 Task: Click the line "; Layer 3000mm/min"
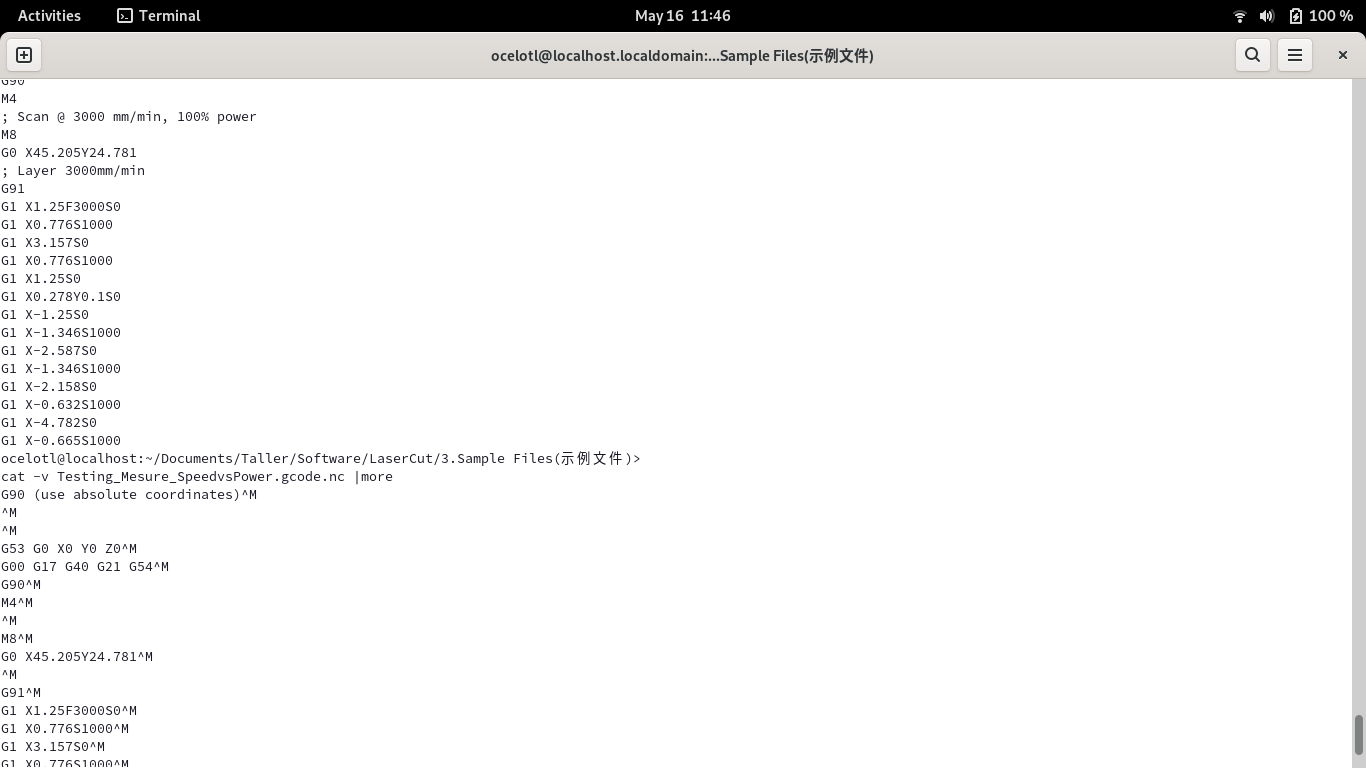point(73,171)
